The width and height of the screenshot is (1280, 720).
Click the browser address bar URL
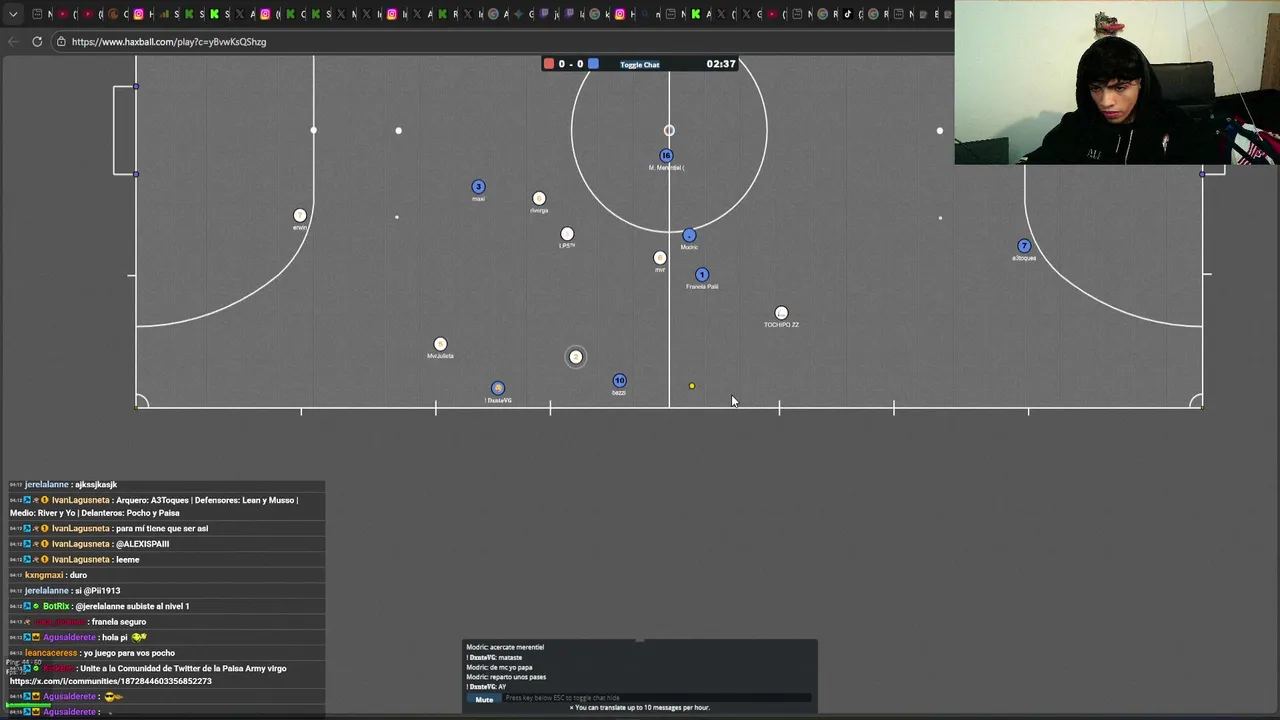pos(169,42)
